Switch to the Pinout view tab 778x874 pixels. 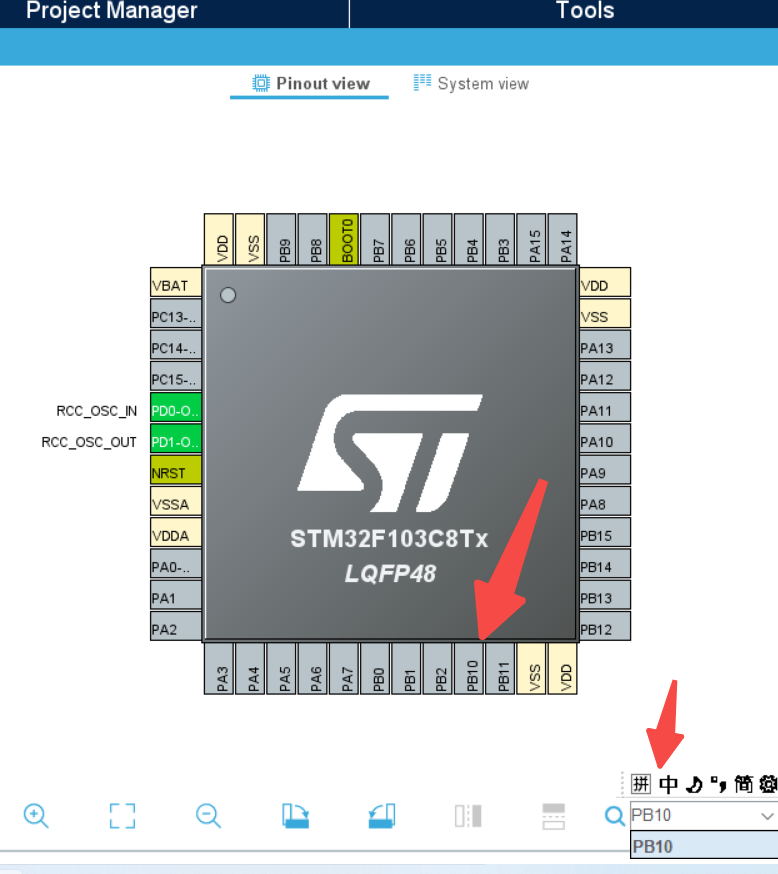[310, 84]
